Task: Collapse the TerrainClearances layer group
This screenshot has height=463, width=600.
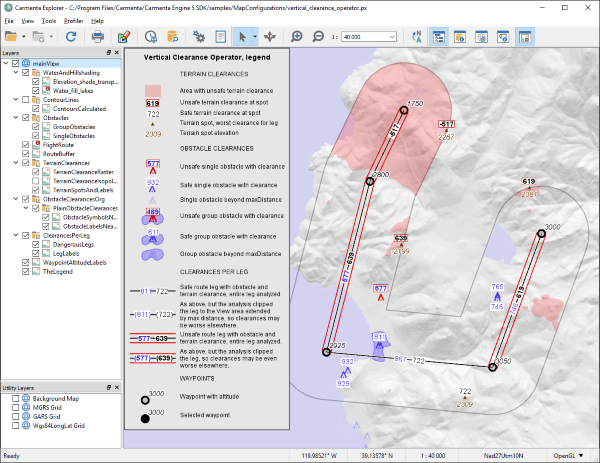Action: [x=16, y=162]
